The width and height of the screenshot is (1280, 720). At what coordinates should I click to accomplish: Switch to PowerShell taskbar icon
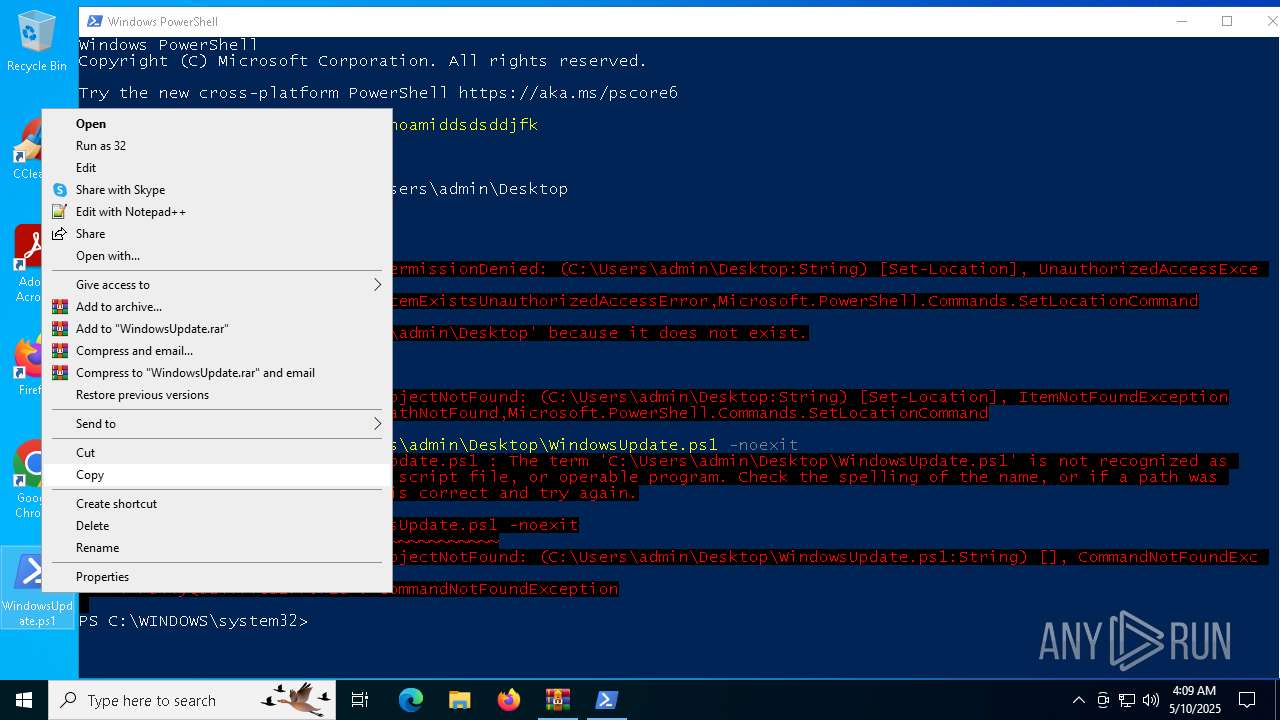(x=606, y=700)
